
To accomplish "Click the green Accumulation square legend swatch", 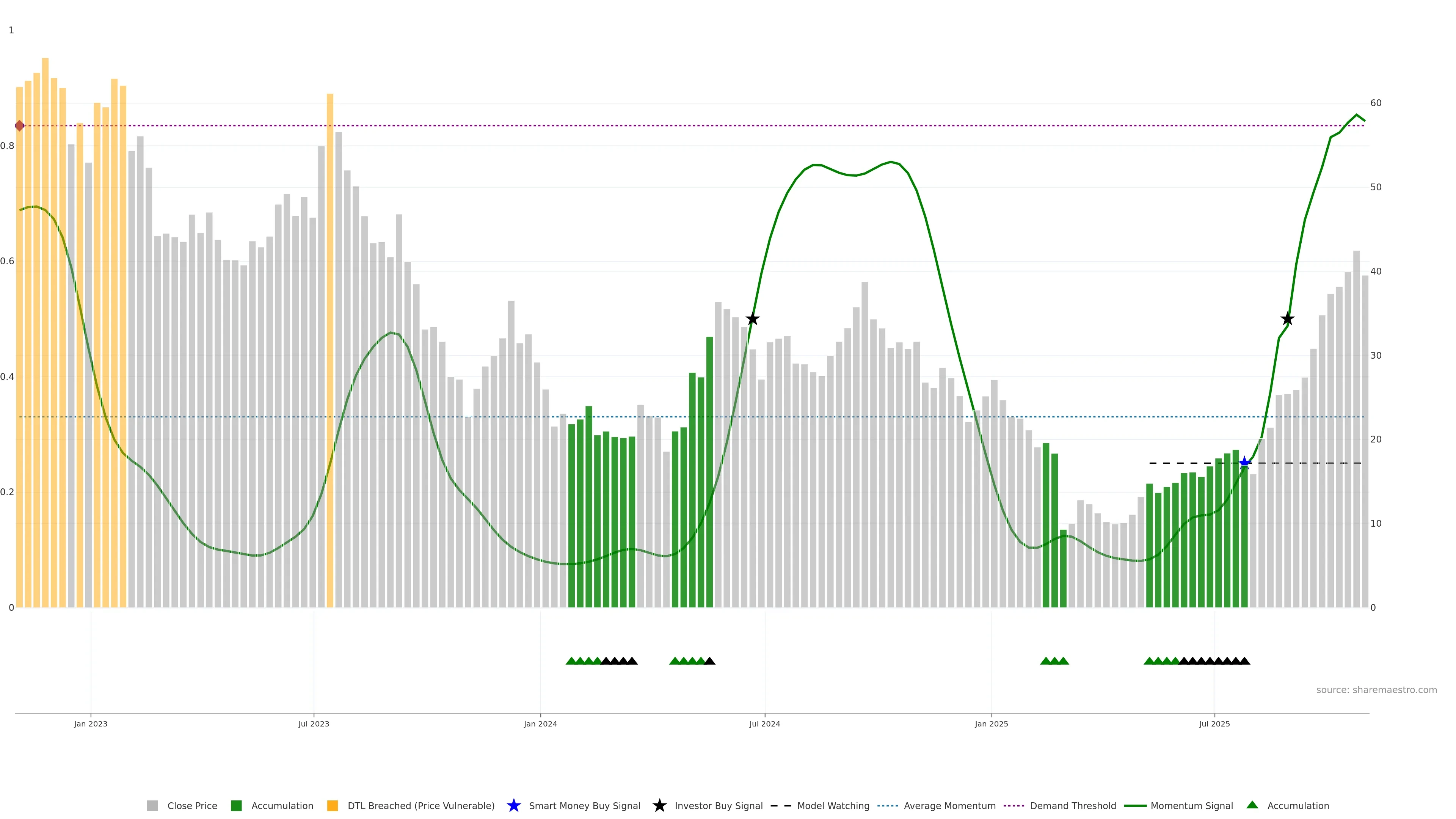I will click(x=236, y=806).
